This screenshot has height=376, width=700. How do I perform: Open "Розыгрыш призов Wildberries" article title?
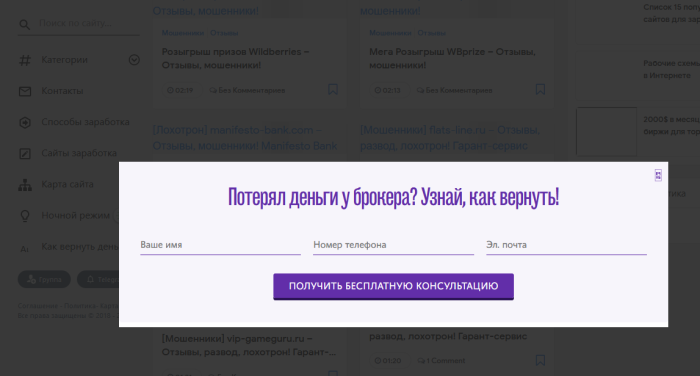coord(235,58)
